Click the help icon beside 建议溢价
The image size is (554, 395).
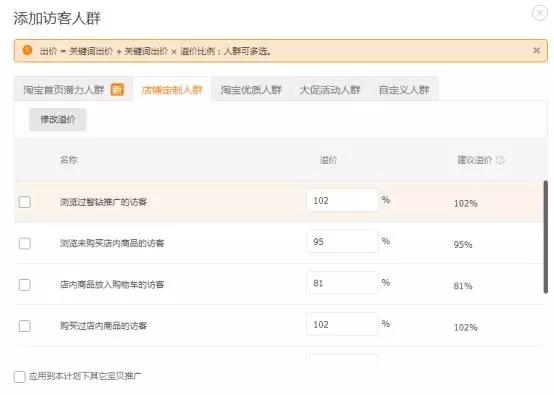(500, 160)
